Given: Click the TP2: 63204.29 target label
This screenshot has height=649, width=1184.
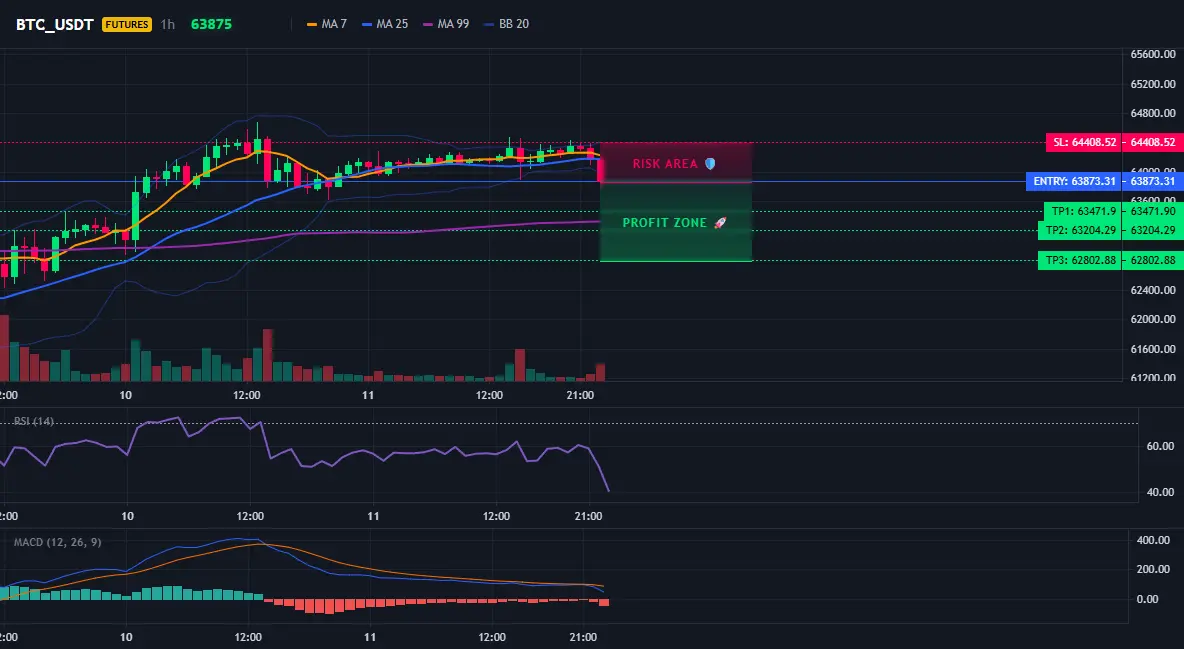Looking at the screenshot, I should click(1079, 230).
